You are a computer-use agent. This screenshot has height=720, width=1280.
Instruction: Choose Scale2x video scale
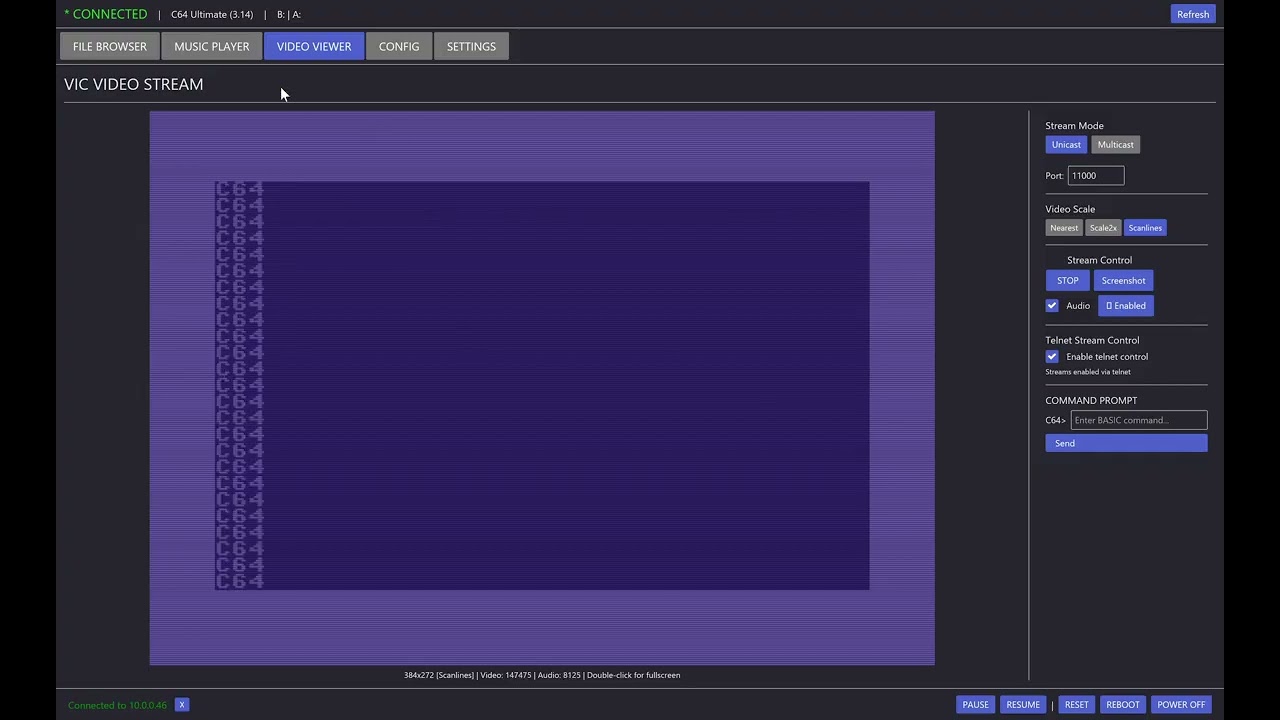coord(1103,228)
